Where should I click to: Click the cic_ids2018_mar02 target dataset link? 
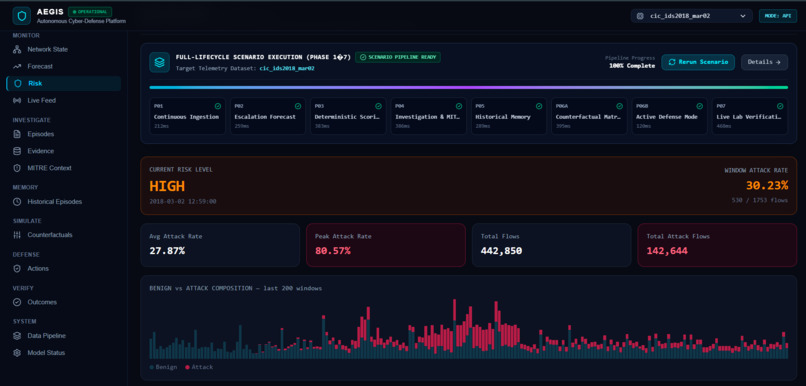(x=287, y=68)
